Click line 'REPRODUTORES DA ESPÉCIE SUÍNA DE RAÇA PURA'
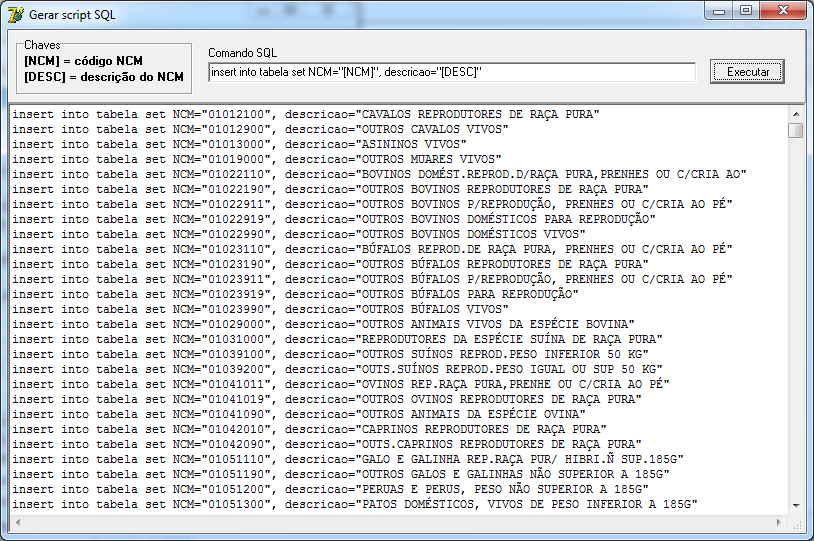The image size is (814, 541). point(337,340)
